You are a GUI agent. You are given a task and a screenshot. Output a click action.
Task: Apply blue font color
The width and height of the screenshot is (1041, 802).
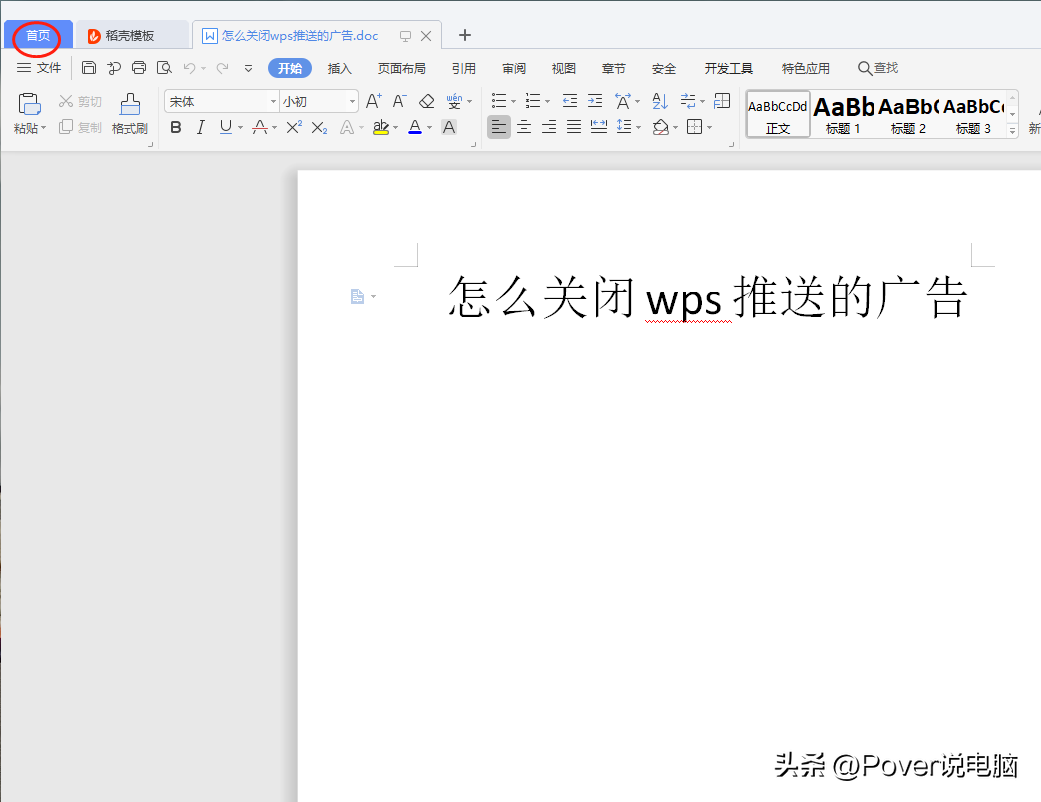415,127
